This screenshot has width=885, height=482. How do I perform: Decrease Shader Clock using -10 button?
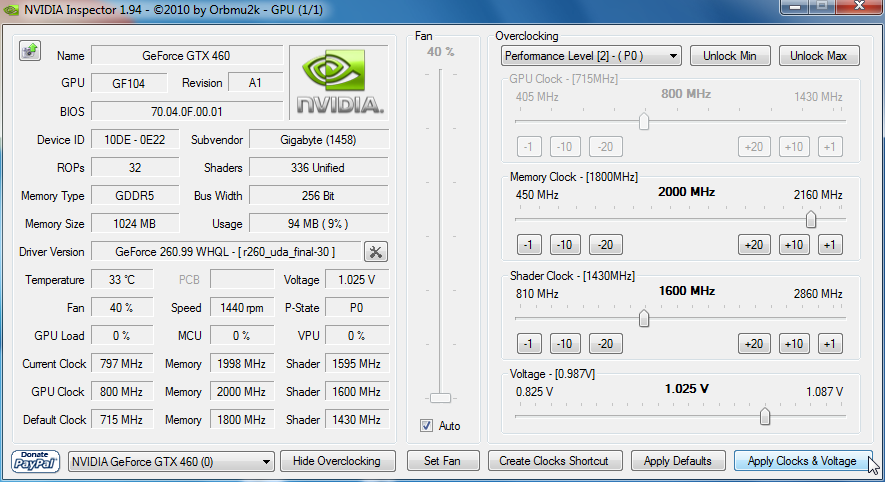(564, 344)
